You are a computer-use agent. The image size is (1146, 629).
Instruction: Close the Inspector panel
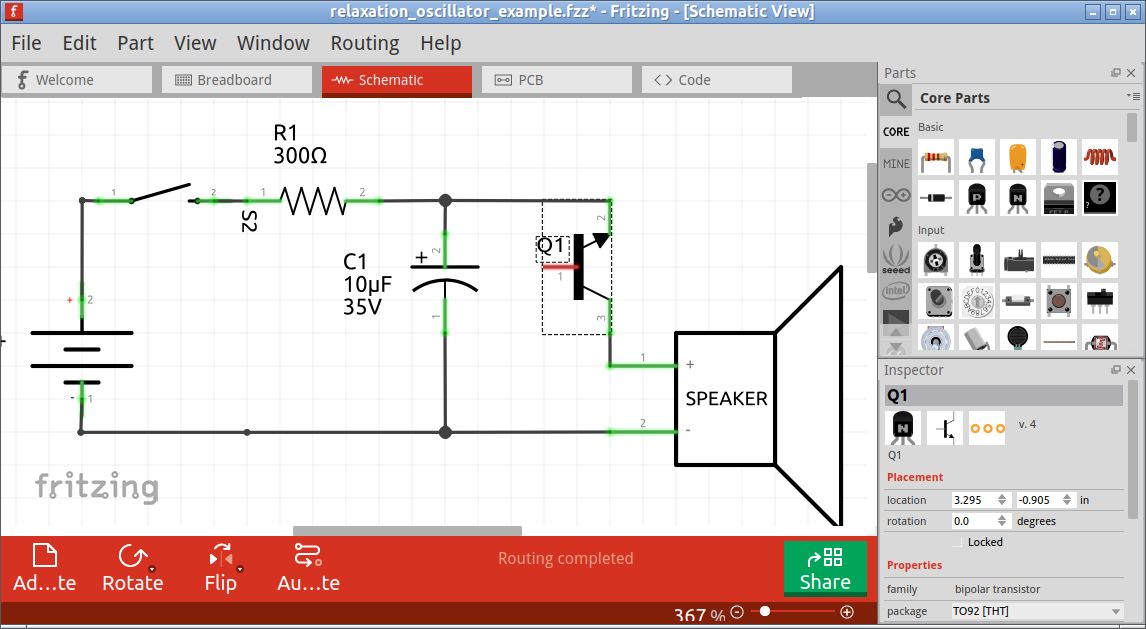tap(1131, 370)
